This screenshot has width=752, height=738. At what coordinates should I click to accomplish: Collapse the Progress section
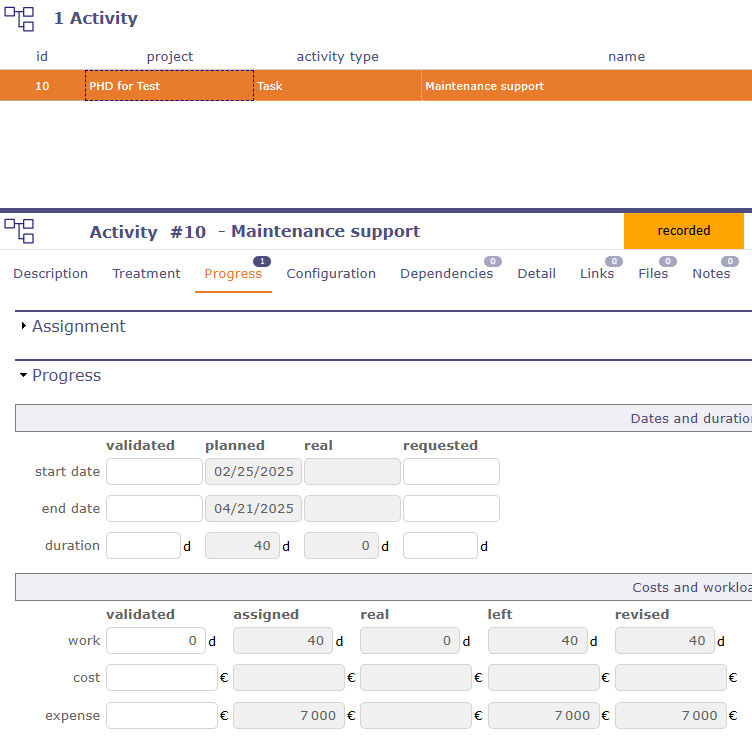(66, 376)
